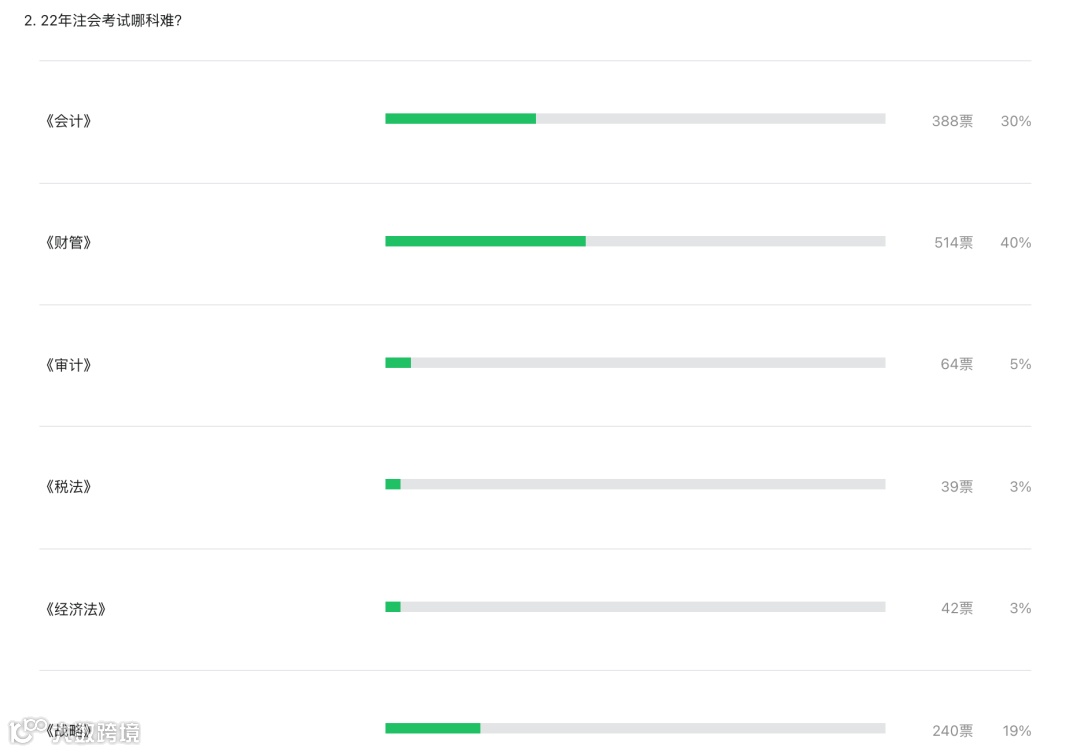This screenshot has width=1080, height=752.
Task: Click the progress bar in the 《税法》 row
Action: pyautogui.click(x=634, y=484)
